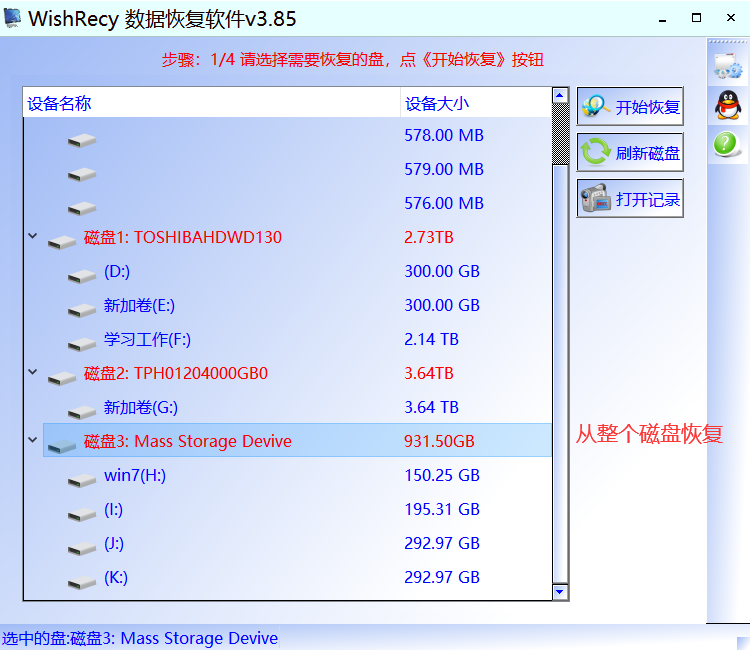Open the QQ penguin contact icon
750x650 pixels.
pos(728,105)
